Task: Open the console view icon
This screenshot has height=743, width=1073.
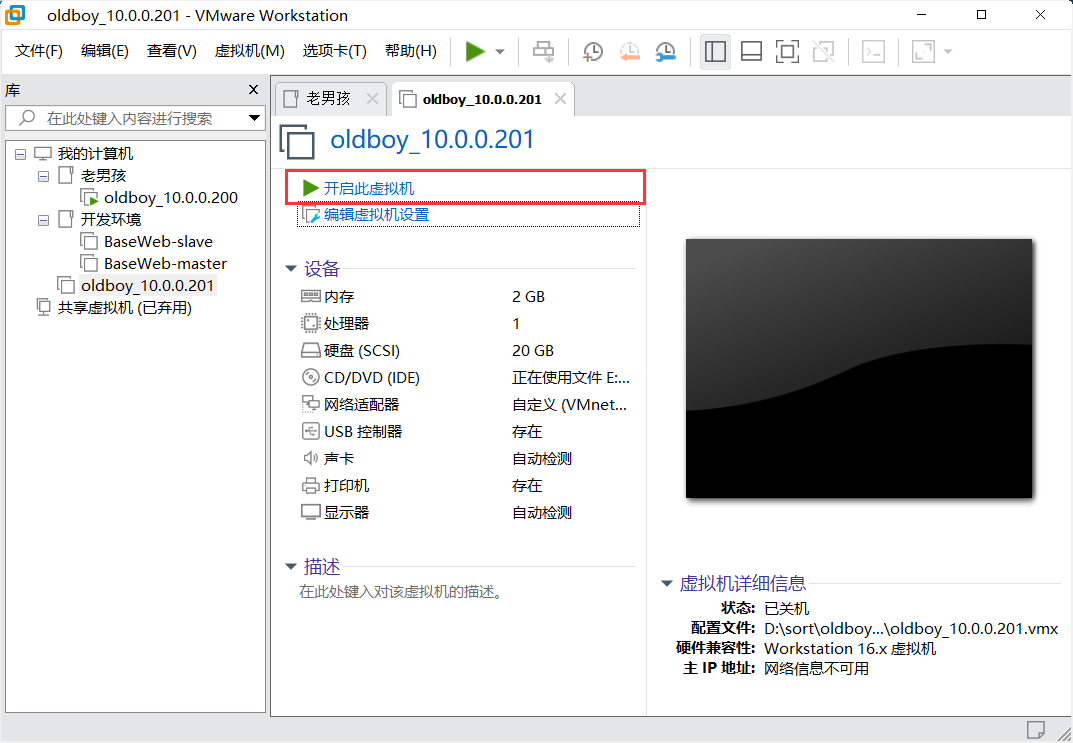Action: pos(873,51)
